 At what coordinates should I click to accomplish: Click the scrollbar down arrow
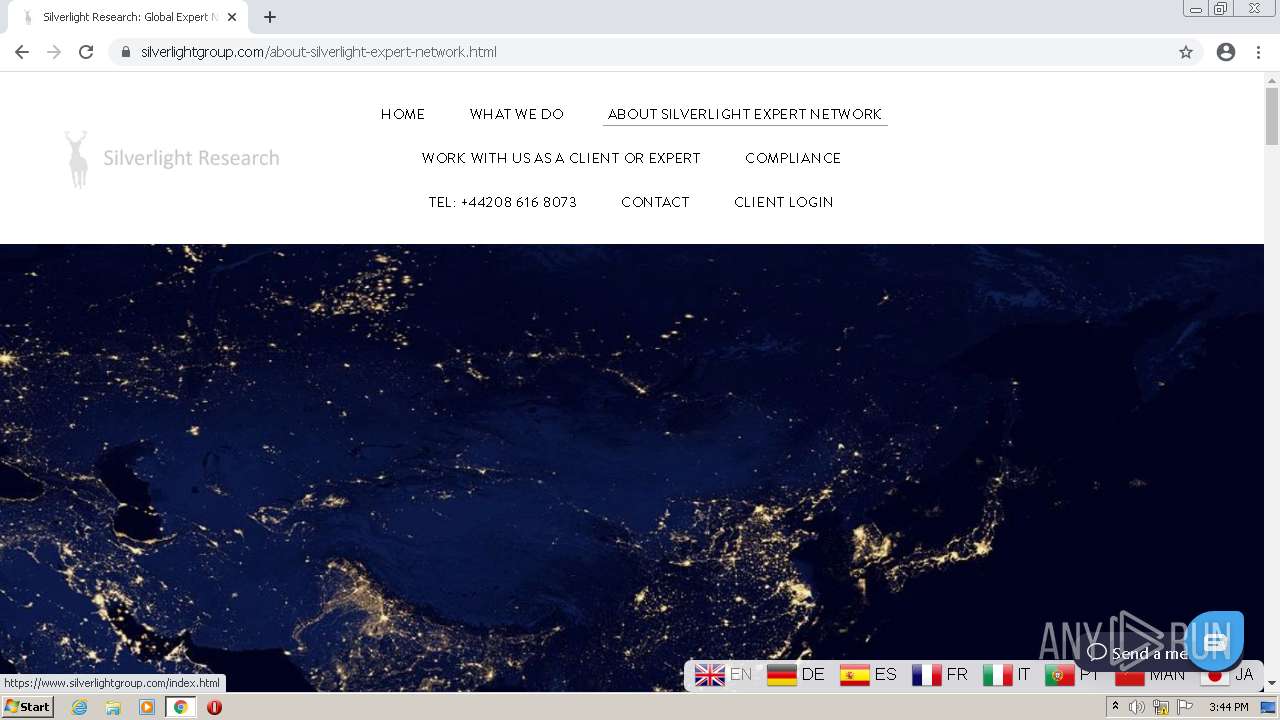coord(1272,683)
